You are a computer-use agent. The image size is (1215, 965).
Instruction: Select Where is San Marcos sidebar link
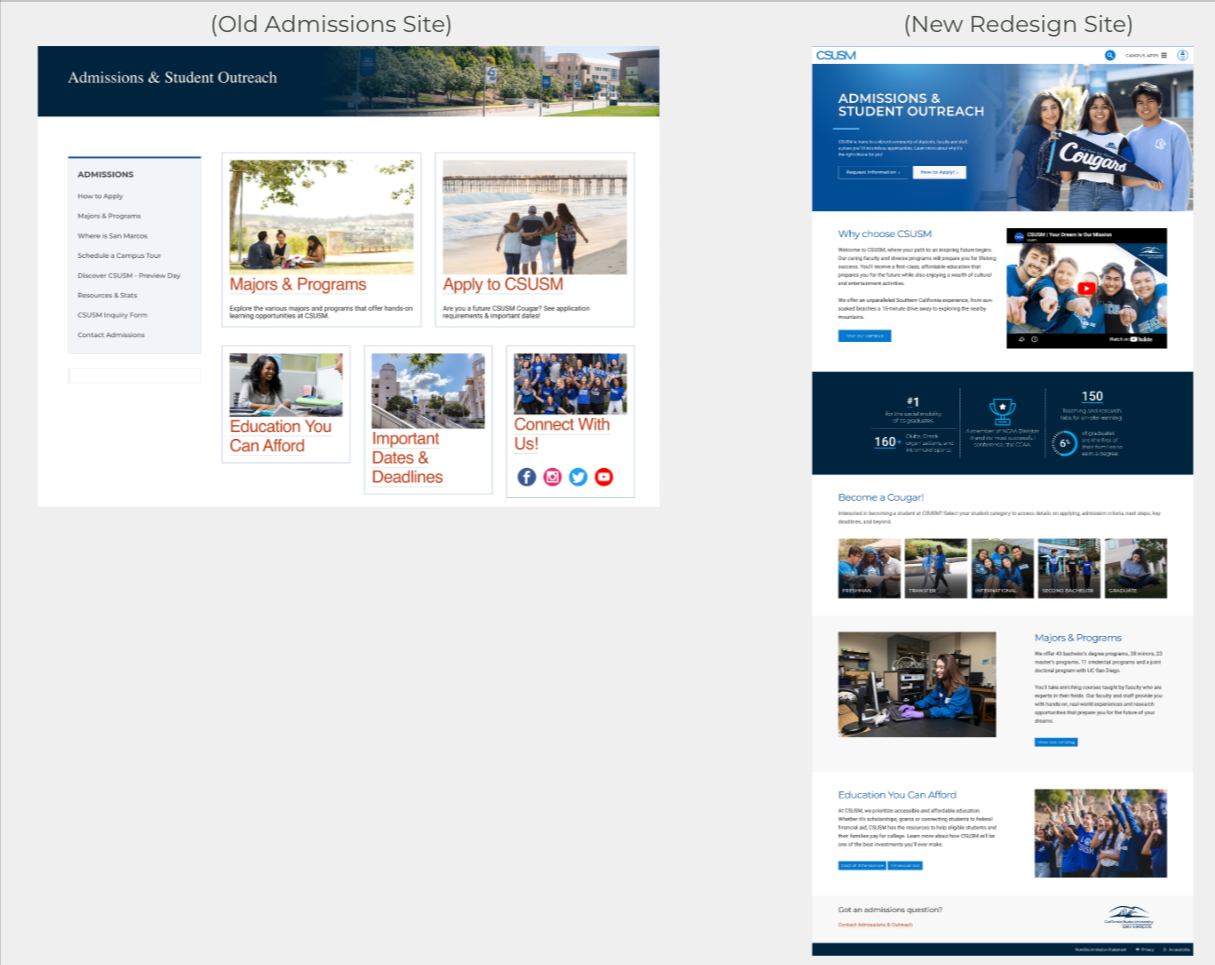[112, 236]
